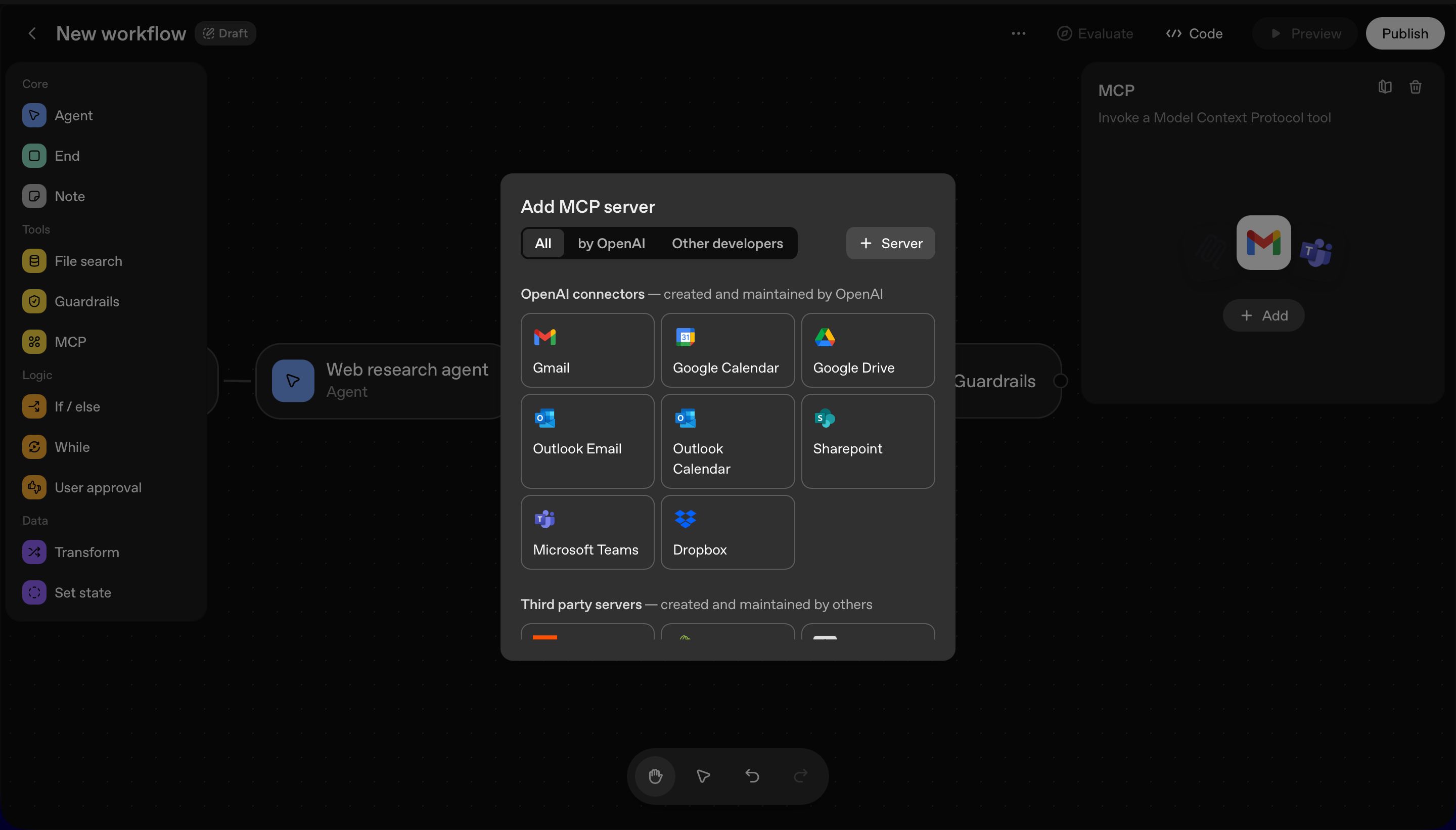Select the Outlook Calendar connector
1456x830 pixels.
(727, 441)
